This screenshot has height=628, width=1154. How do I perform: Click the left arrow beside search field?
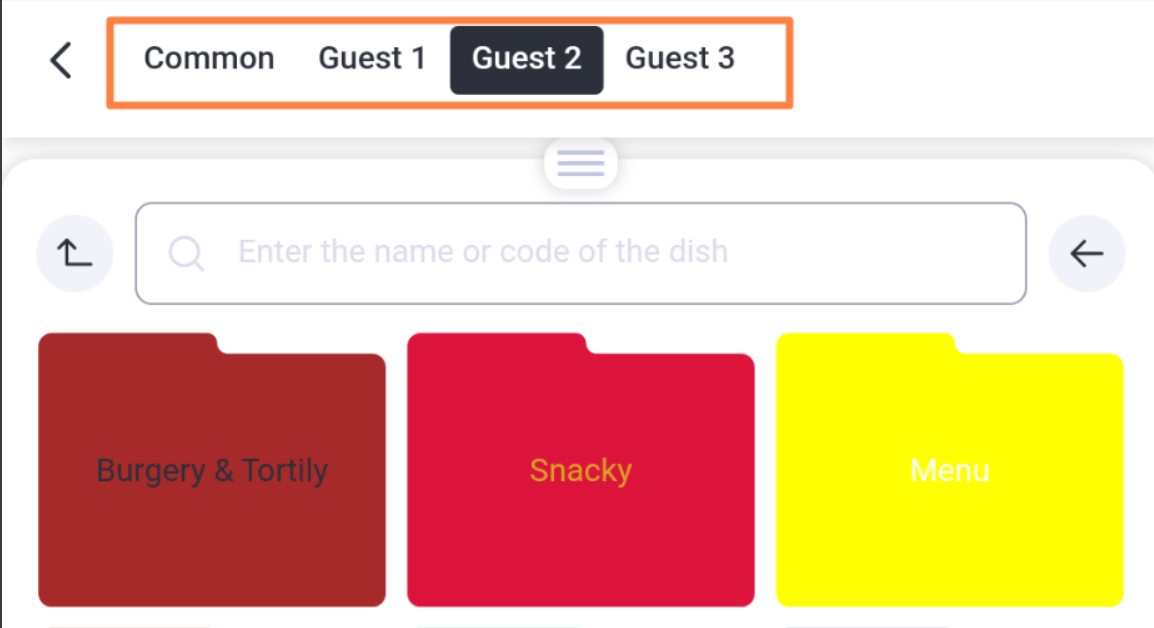(1086, 253)
